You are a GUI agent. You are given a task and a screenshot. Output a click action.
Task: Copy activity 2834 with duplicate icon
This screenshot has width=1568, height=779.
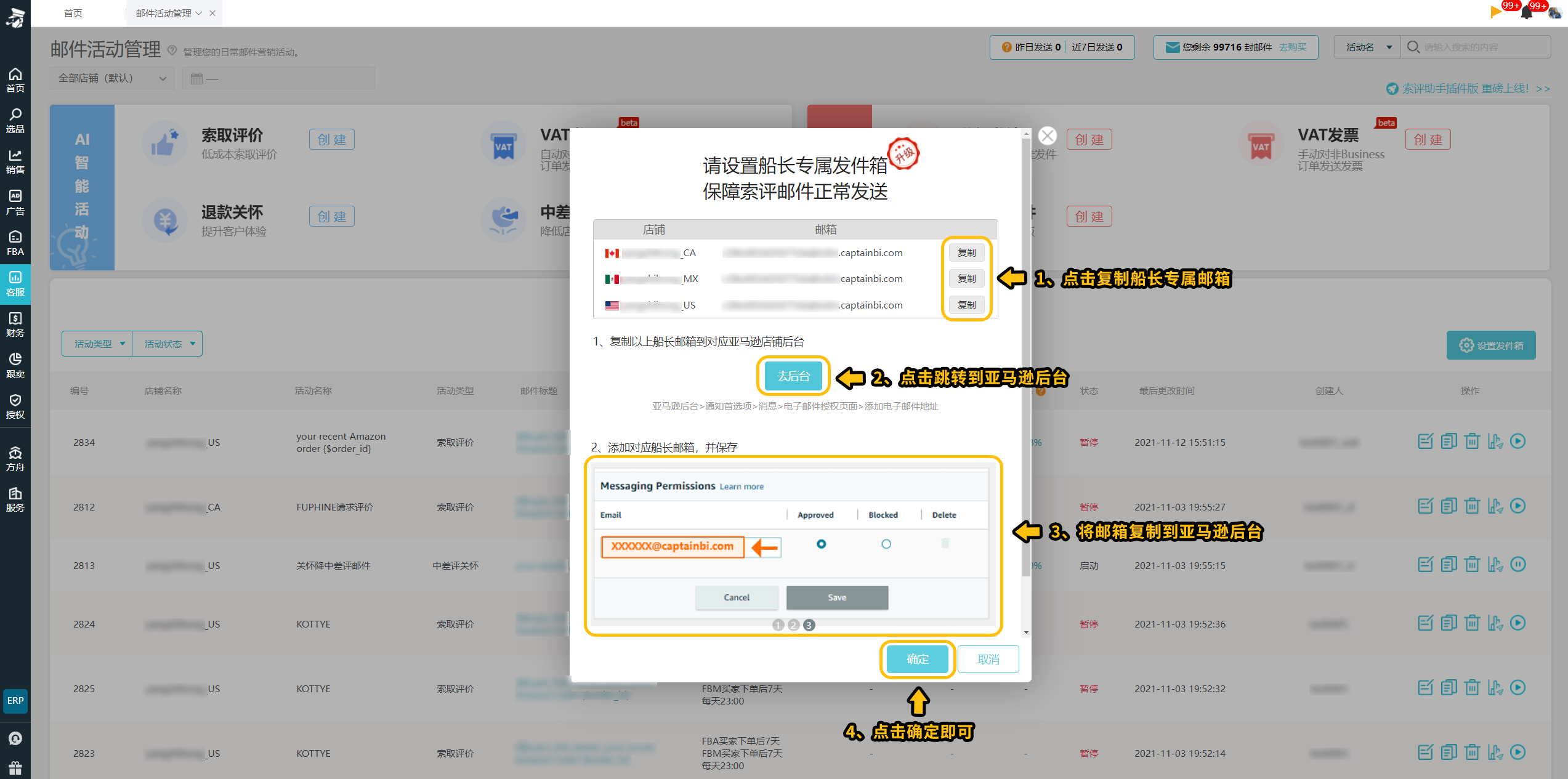pyautogui.click(x=1449, y=442)
